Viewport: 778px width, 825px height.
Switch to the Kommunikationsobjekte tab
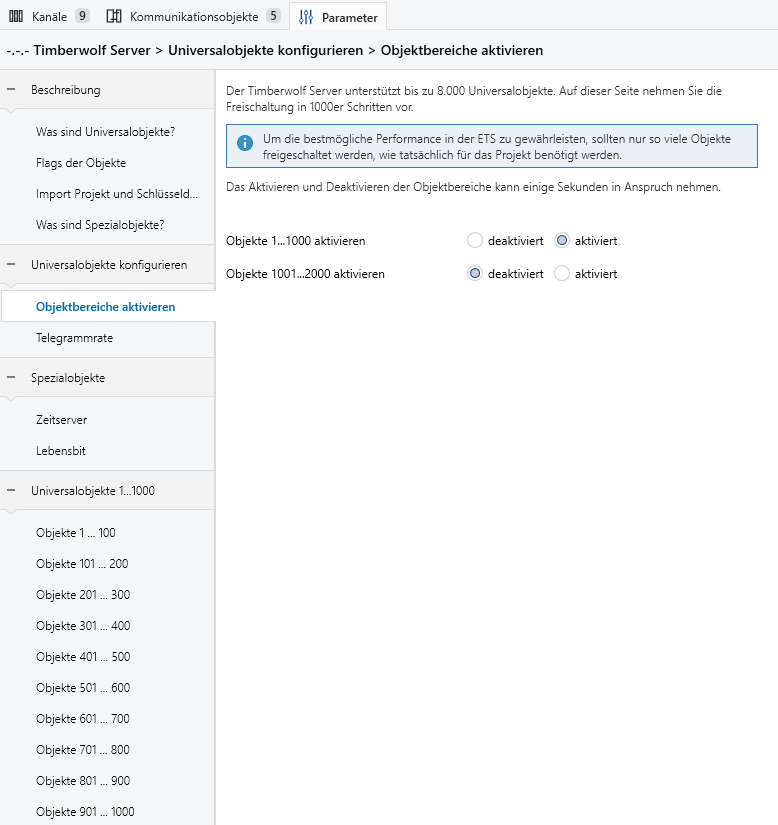(x=194, y=16)
